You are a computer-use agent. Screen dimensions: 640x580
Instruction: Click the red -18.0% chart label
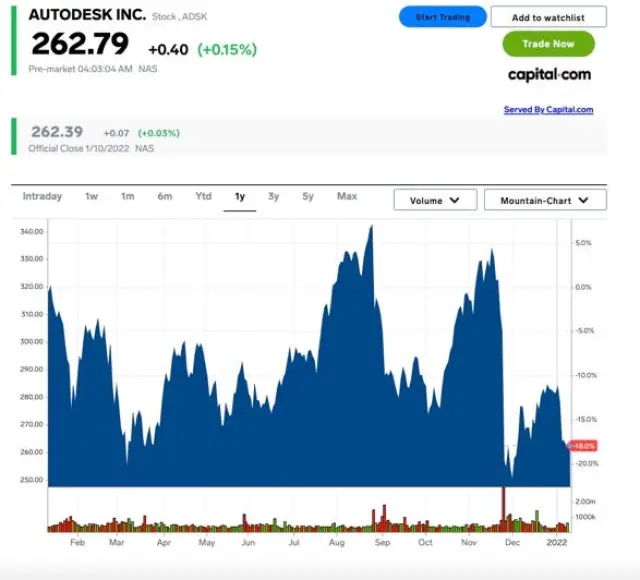[x=583, y=446]
